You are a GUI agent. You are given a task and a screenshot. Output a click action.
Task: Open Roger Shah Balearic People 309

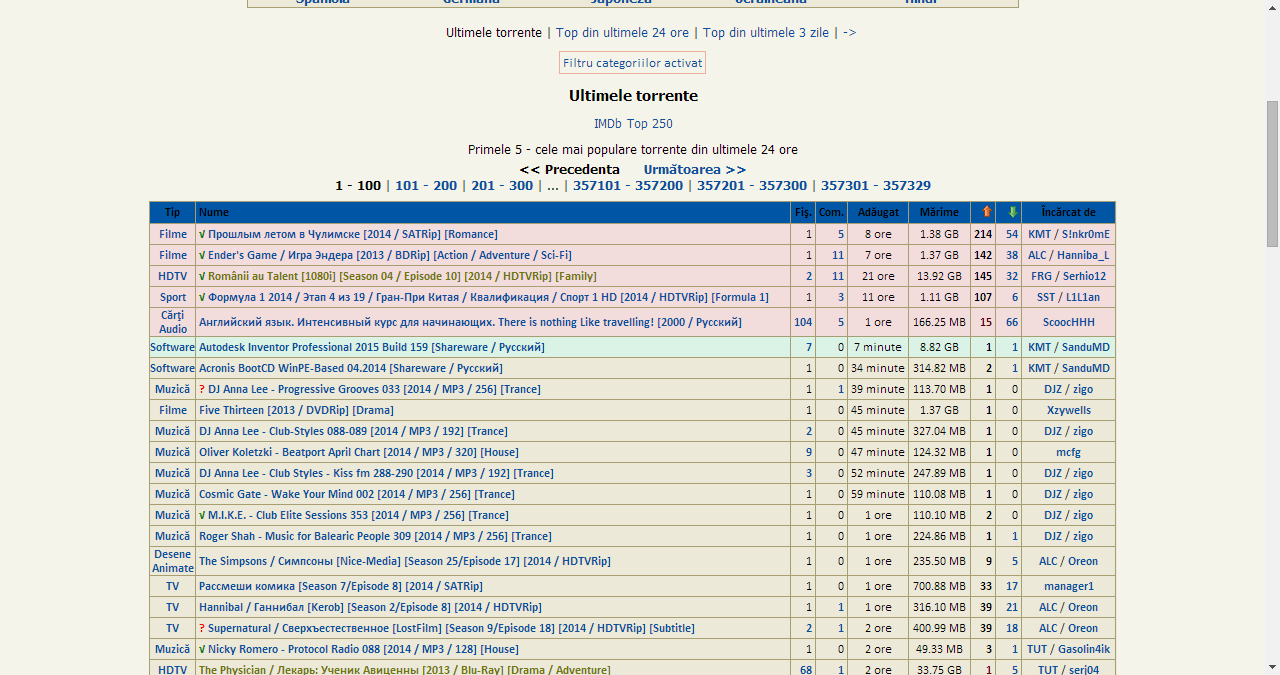tap(375, 536)
